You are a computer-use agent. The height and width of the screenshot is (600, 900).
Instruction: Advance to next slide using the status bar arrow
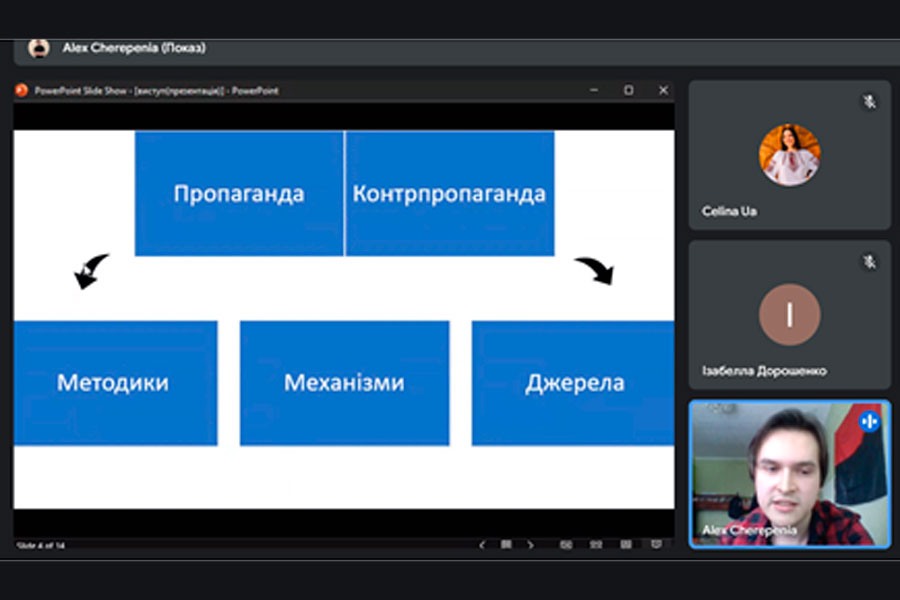coord(530,545)
